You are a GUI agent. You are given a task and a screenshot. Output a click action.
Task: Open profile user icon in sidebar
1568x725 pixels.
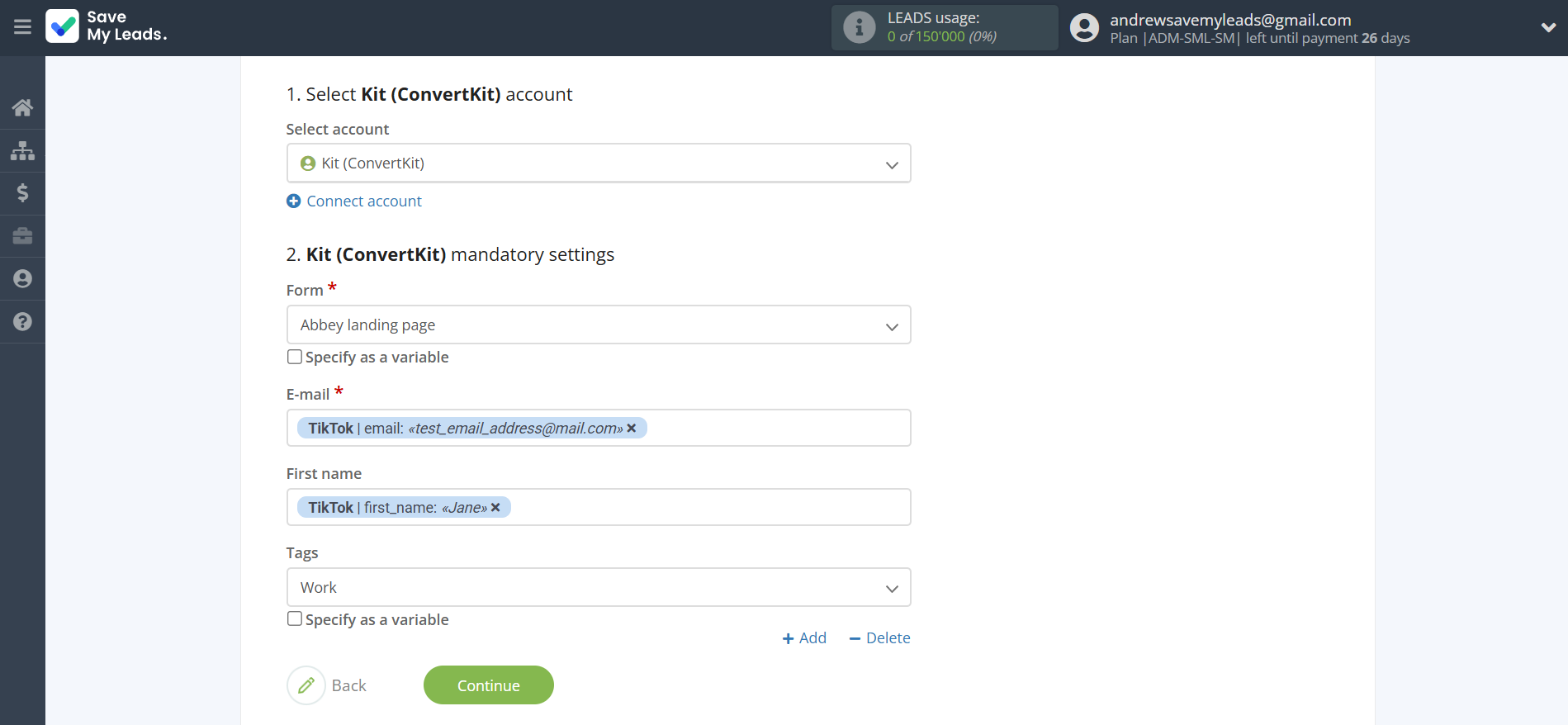22,279
